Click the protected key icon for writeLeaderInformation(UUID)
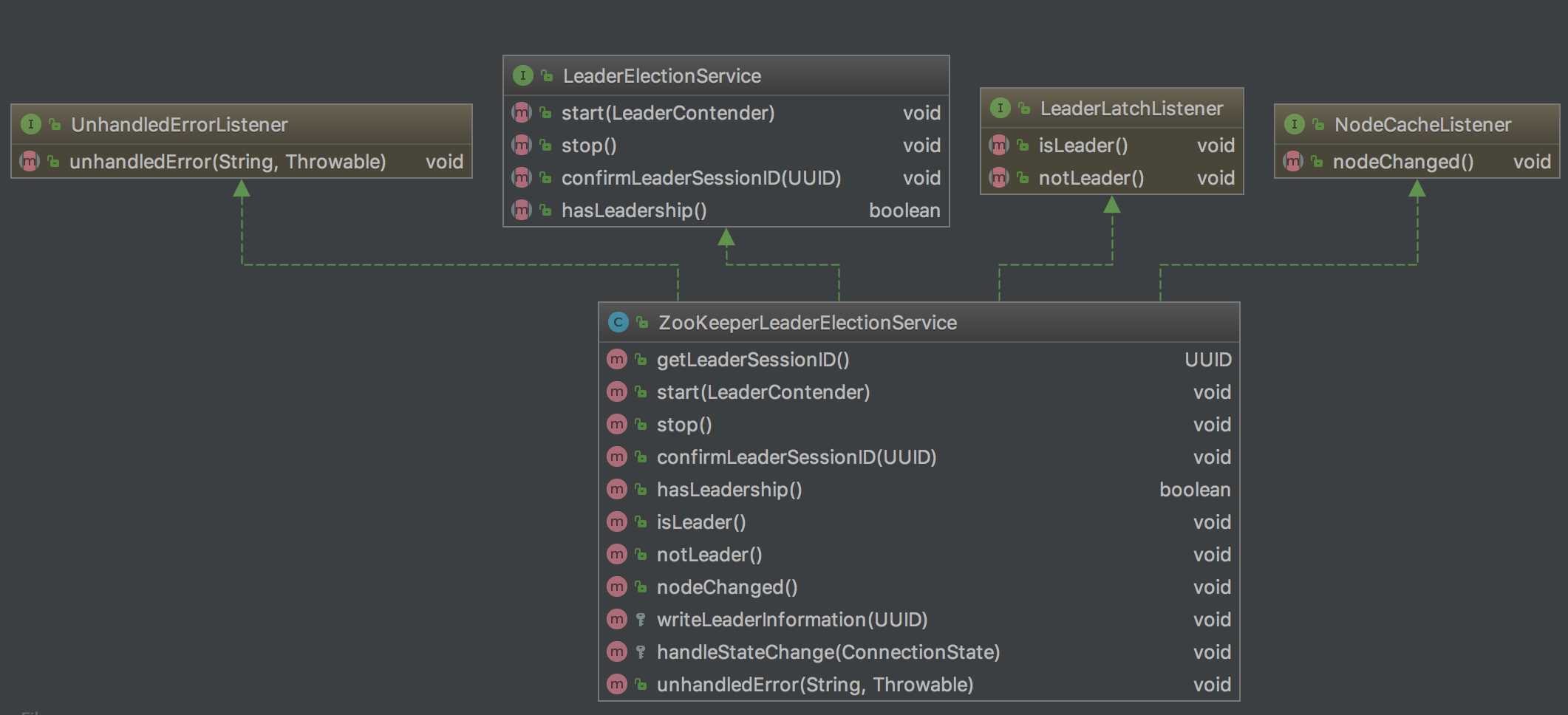Screen dimensions: 1568x715 coord(641,619)
